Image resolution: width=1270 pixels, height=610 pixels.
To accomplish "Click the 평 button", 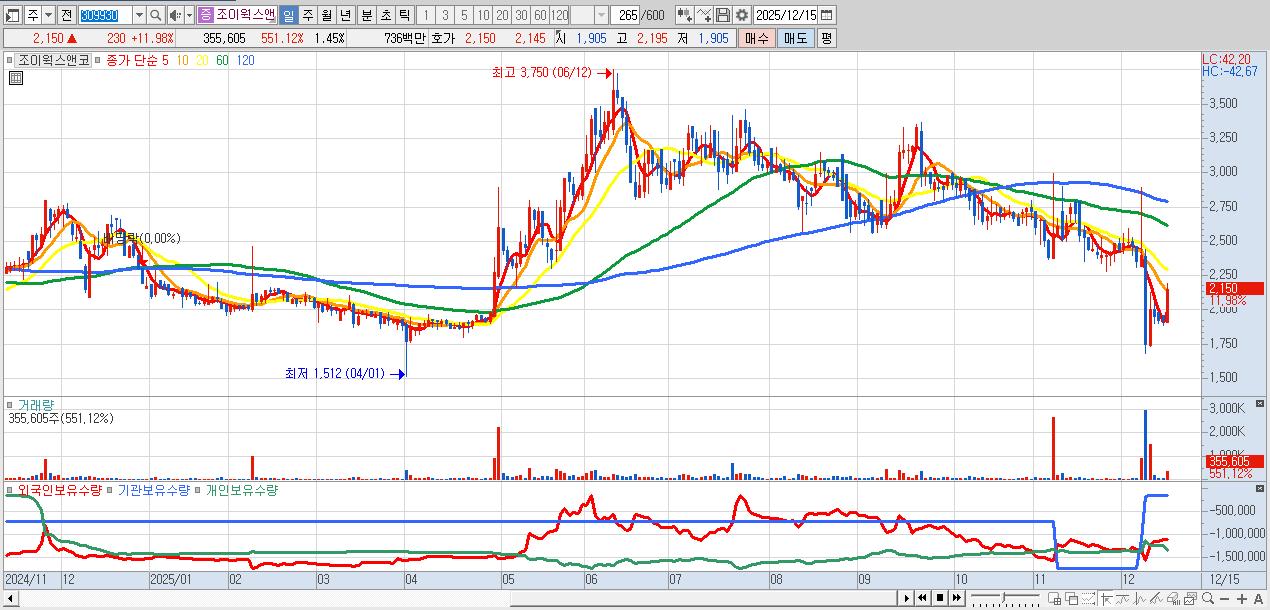I will pyautogui.click(x=826, y=38).
